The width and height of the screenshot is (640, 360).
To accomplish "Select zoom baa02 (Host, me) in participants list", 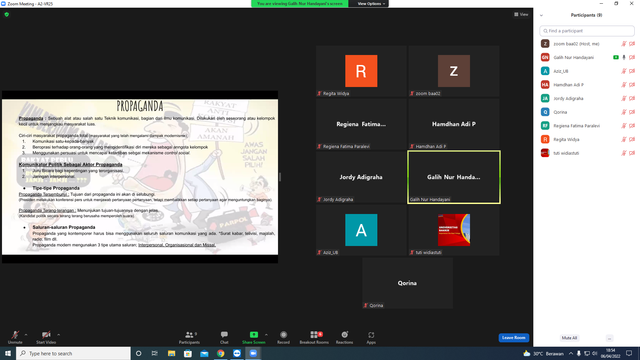I will (587, 44).
